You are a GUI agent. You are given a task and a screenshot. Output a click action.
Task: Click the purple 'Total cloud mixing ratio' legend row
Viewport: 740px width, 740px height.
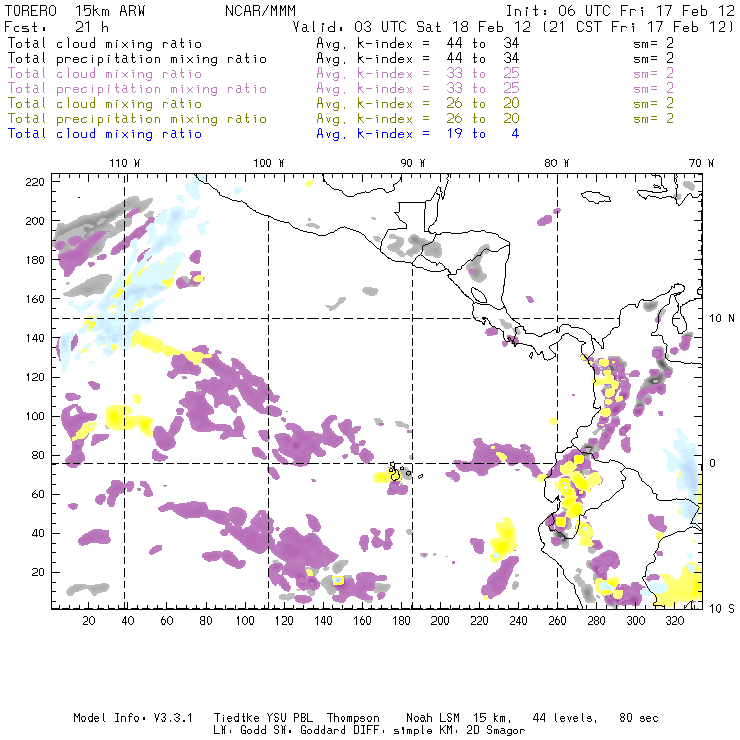(x=341, y=74)
